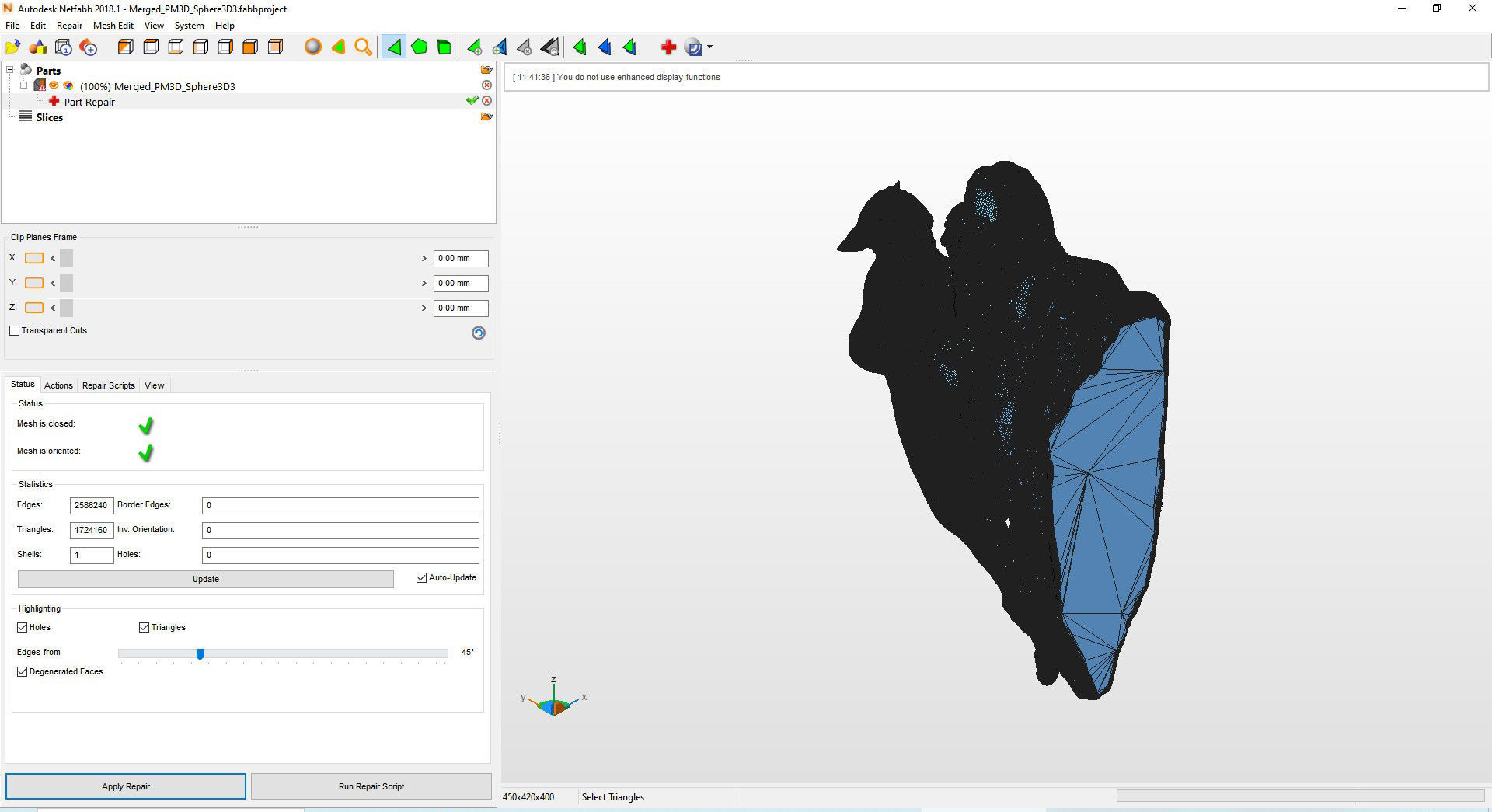The height and width of the screenshot is (812, 1492).
Task: Click the orange triangle icon beside the magnifier
Action: [338, 47]
